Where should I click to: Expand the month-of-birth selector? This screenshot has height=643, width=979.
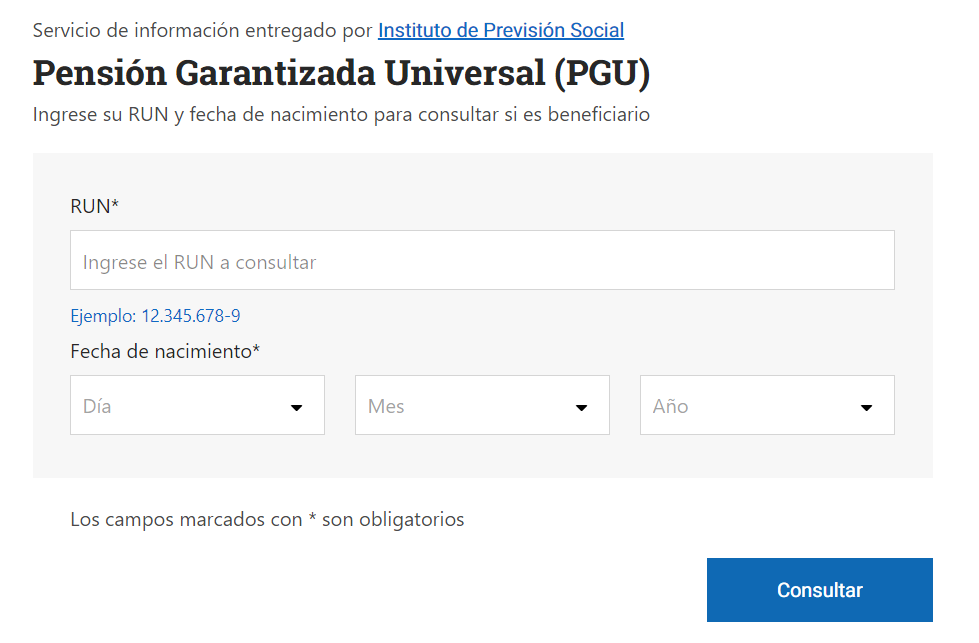482,405
